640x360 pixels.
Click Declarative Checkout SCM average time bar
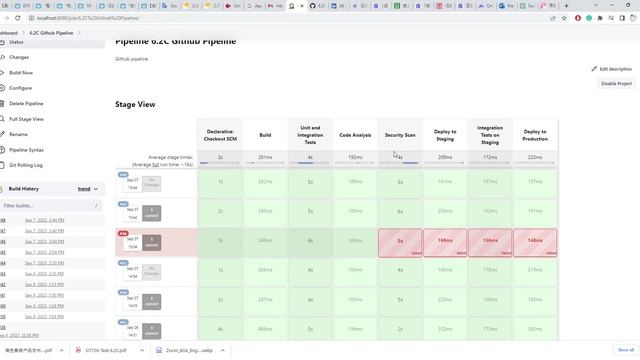pyautogui.click(x=220, y=163)
